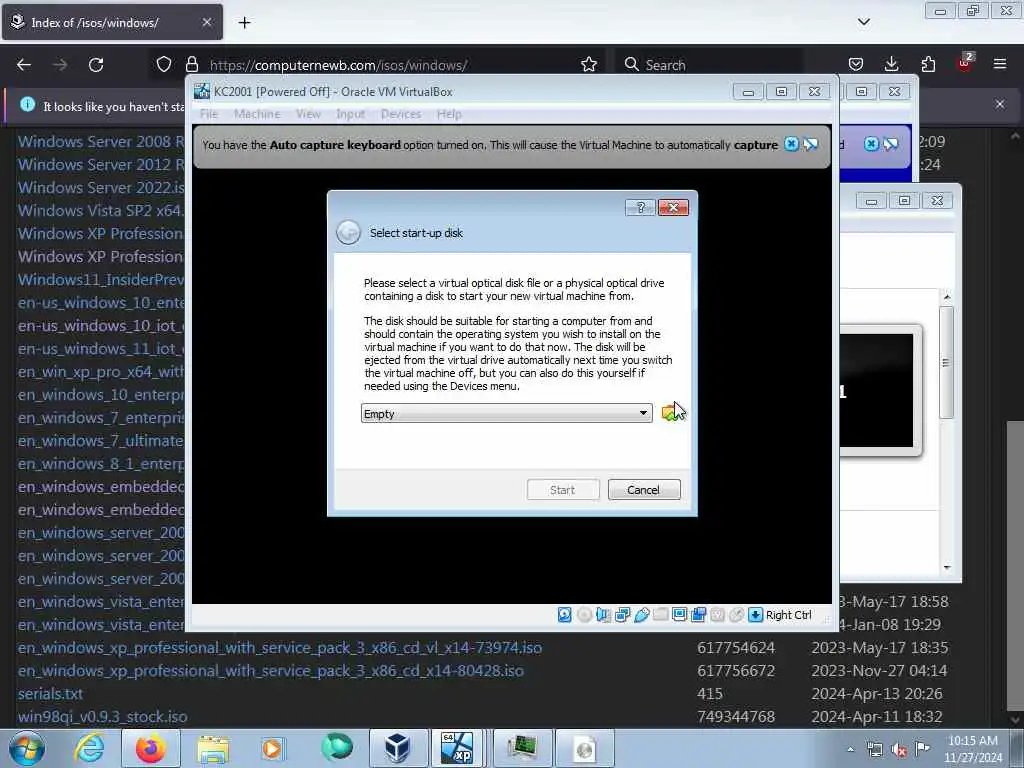The width and height of the screenshot is (1024, 768).
Task: Open the Help menu in VirtualBox
Action: (449, 114)
